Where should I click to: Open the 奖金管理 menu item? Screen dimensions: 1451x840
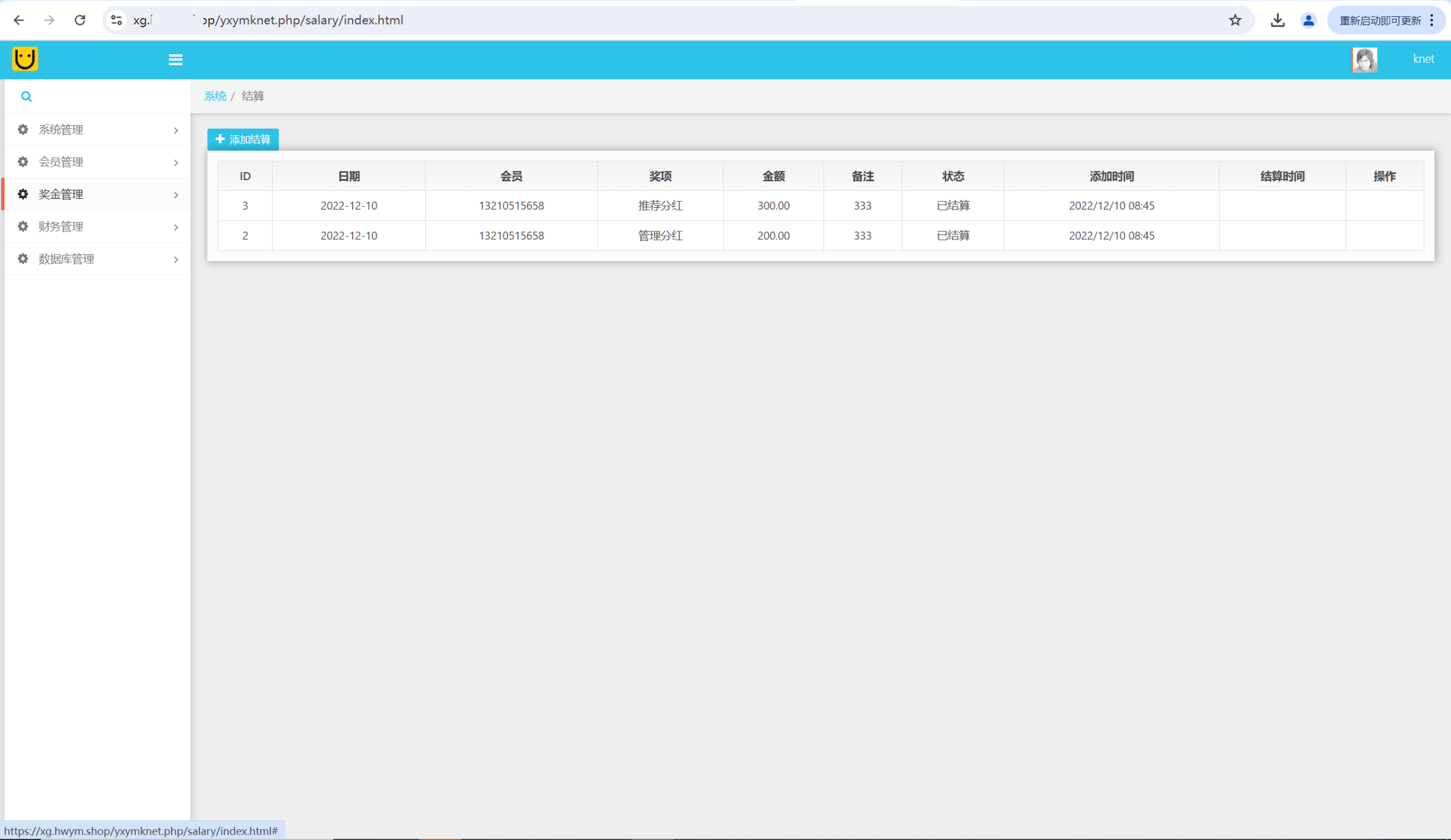point(60,195)
